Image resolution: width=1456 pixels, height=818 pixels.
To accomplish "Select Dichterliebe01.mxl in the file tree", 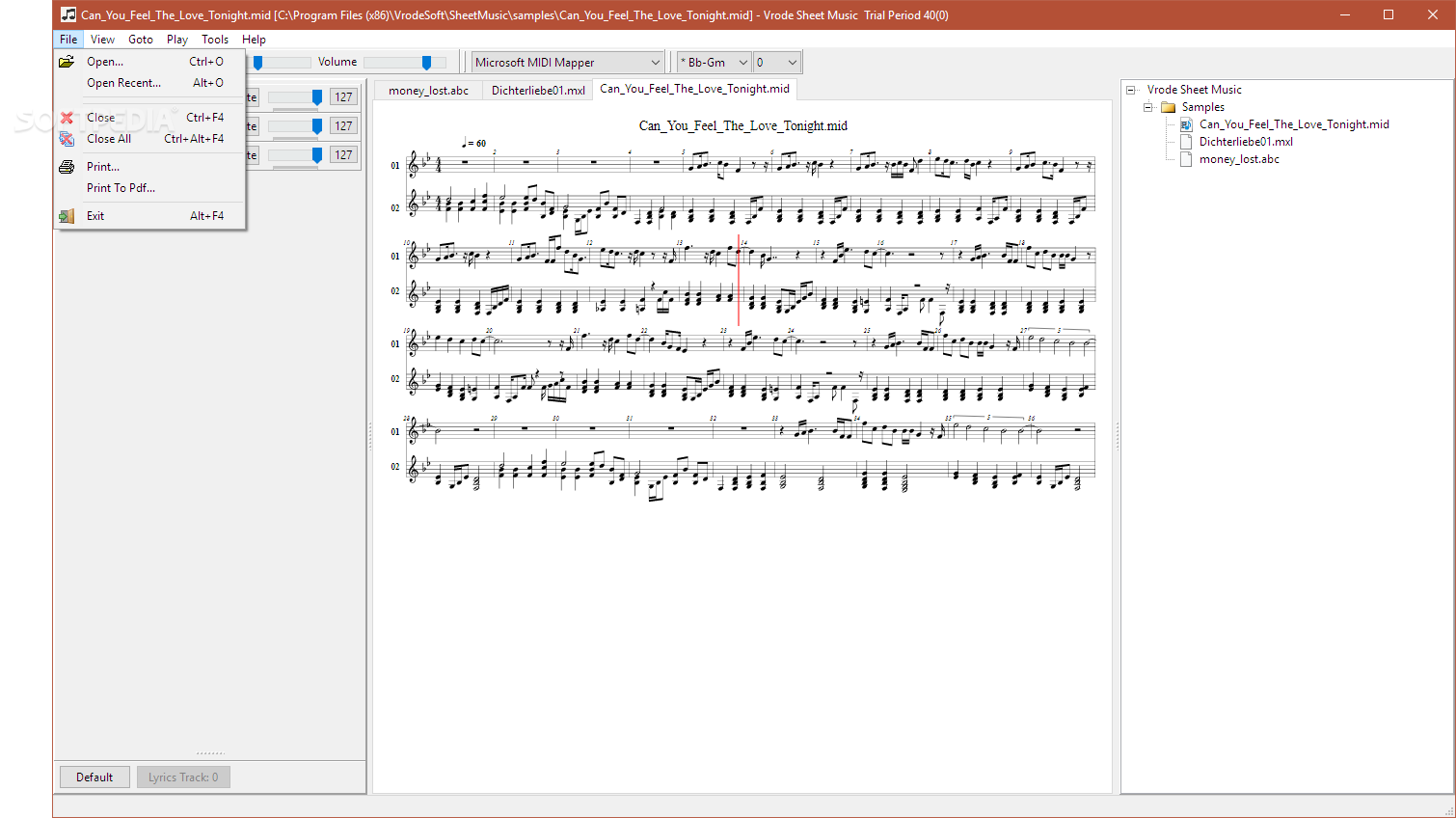I will tap(1246, 142).
